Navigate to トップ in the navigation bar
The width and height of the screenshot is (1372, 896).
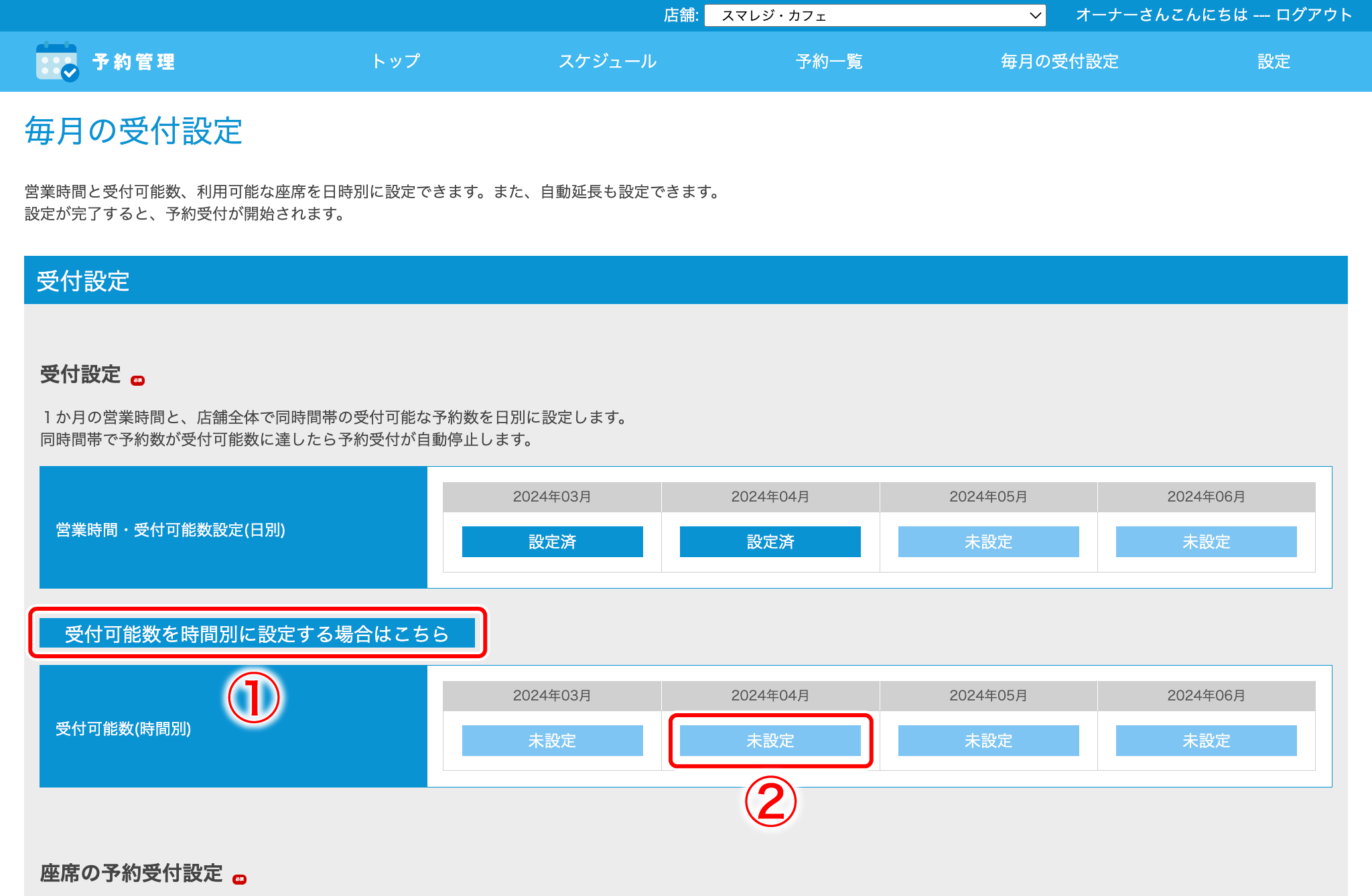pyautogui.click(x=396, y=62)
